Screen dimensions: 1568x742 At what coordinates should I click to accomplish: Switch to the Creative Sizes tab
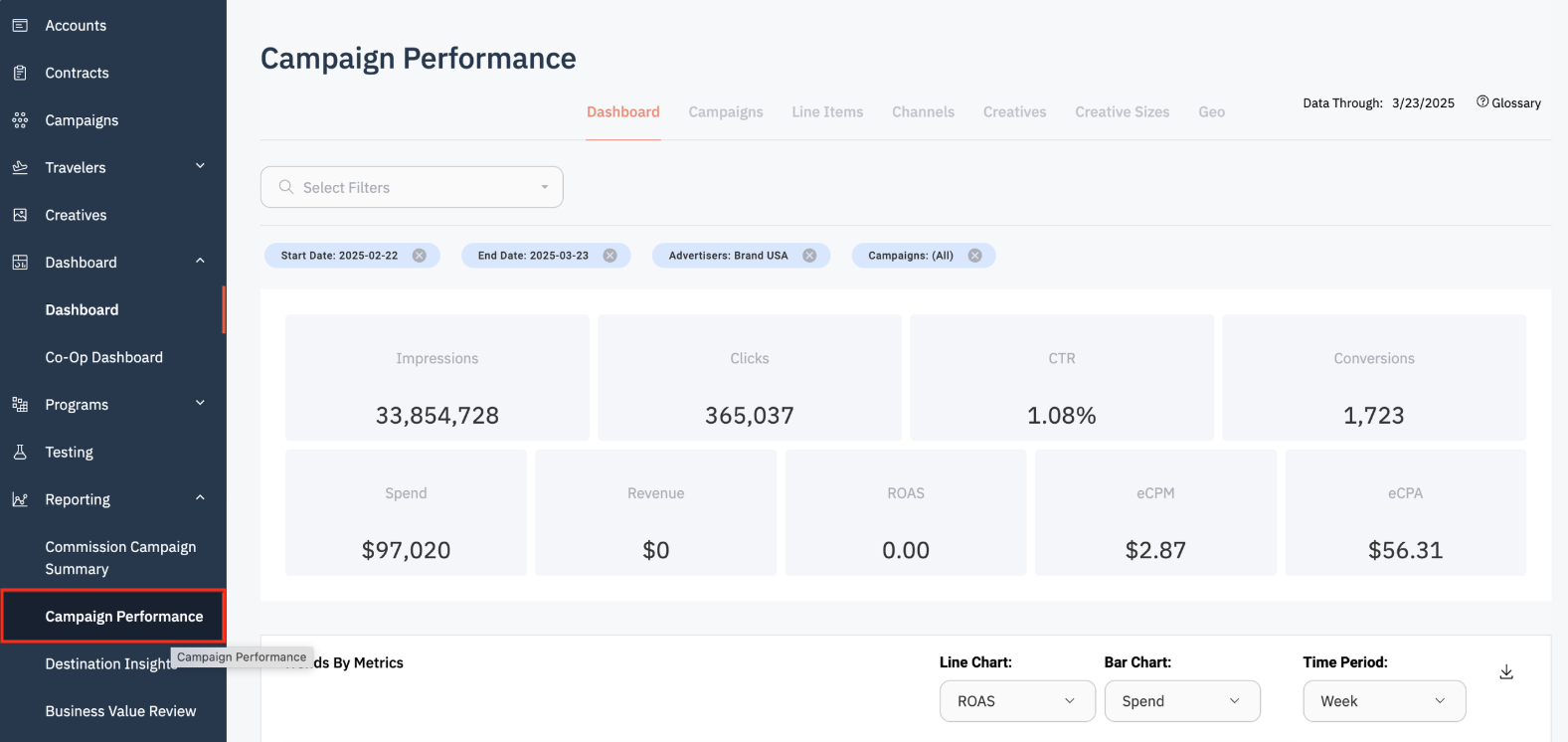point(1122,112)
